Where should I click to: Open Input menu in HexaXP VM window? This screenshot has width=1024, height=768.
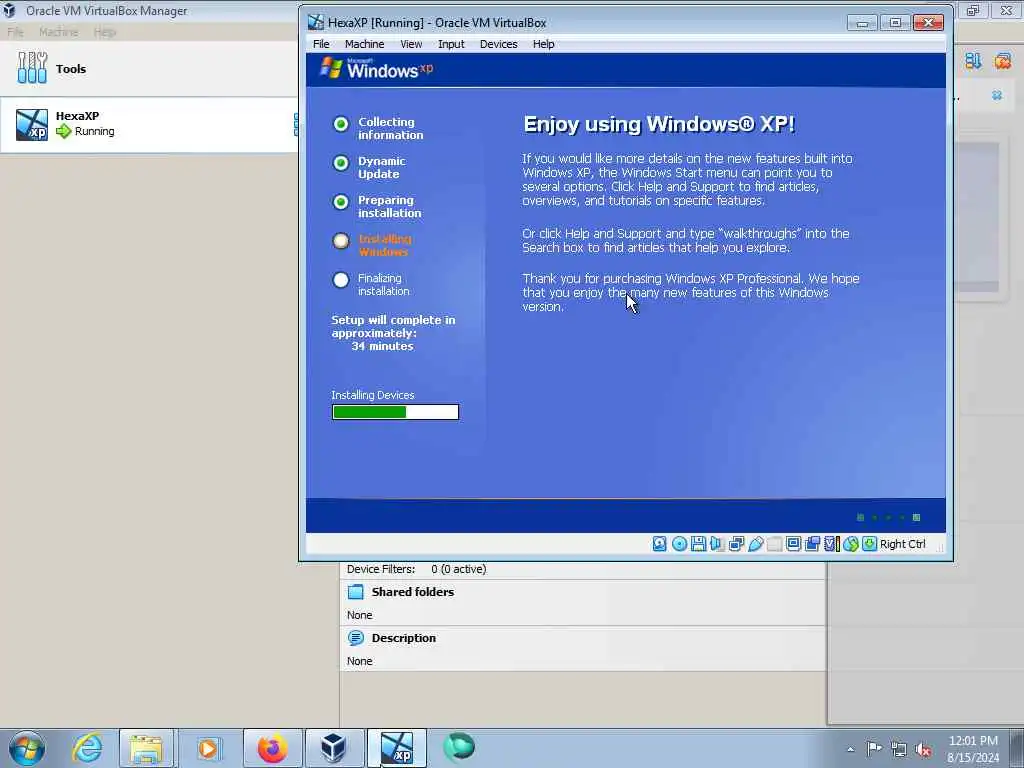[x=451, y=44]
